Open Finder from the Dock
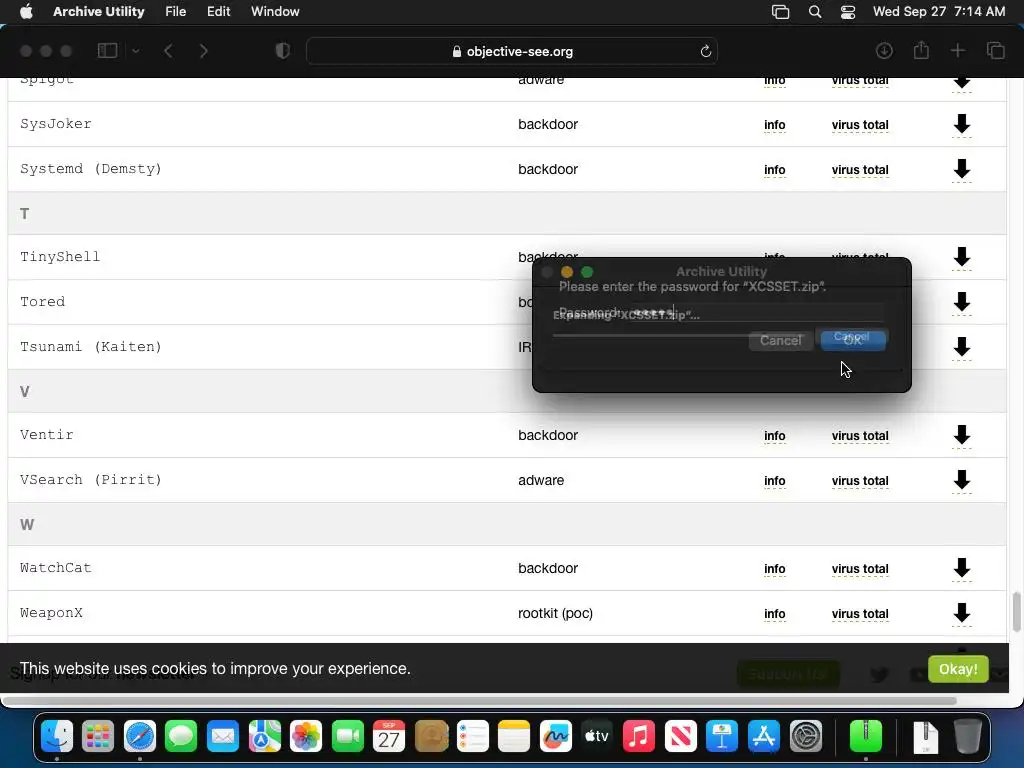This screenshot has height=768, width=1024. 57,737
